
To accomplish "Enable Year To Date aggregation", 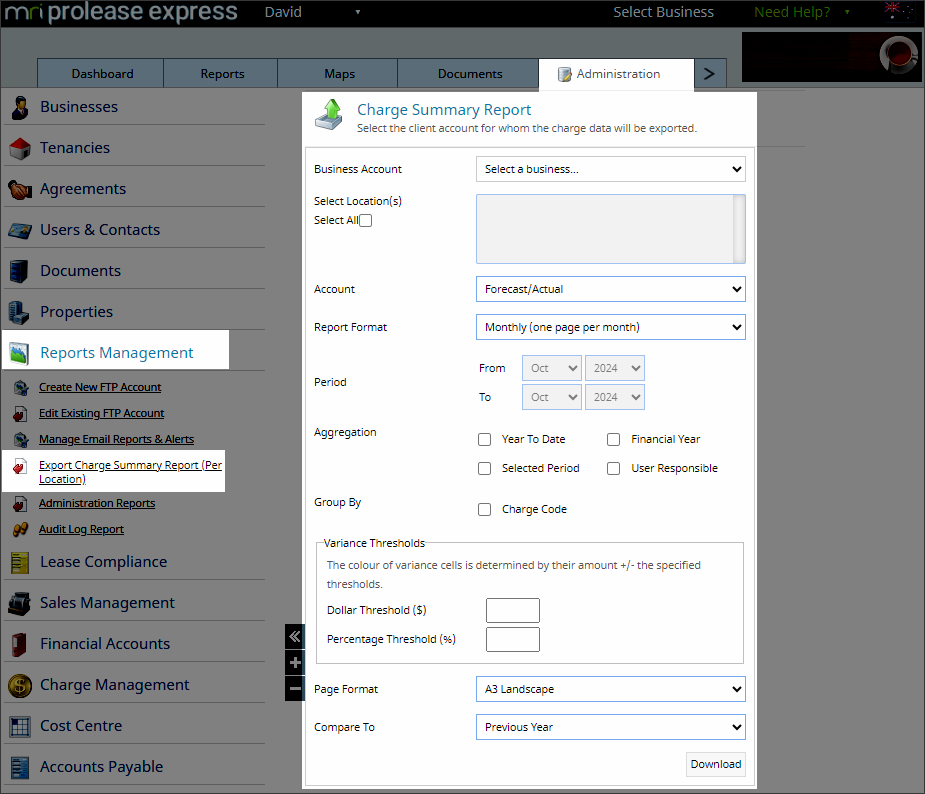I will (484, 439).
